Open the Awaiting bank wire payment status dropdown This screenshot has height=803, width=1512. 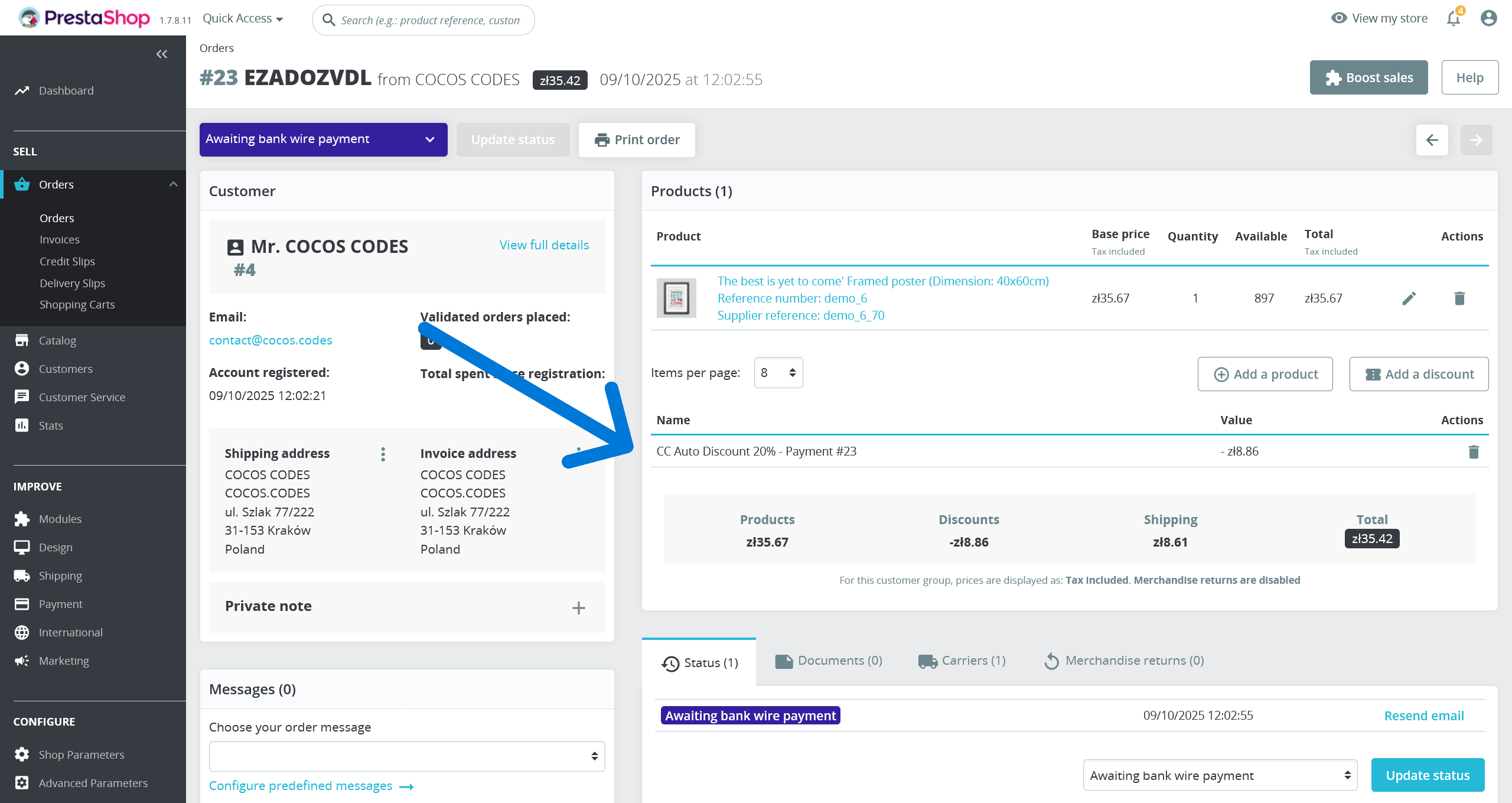[322, 139]
